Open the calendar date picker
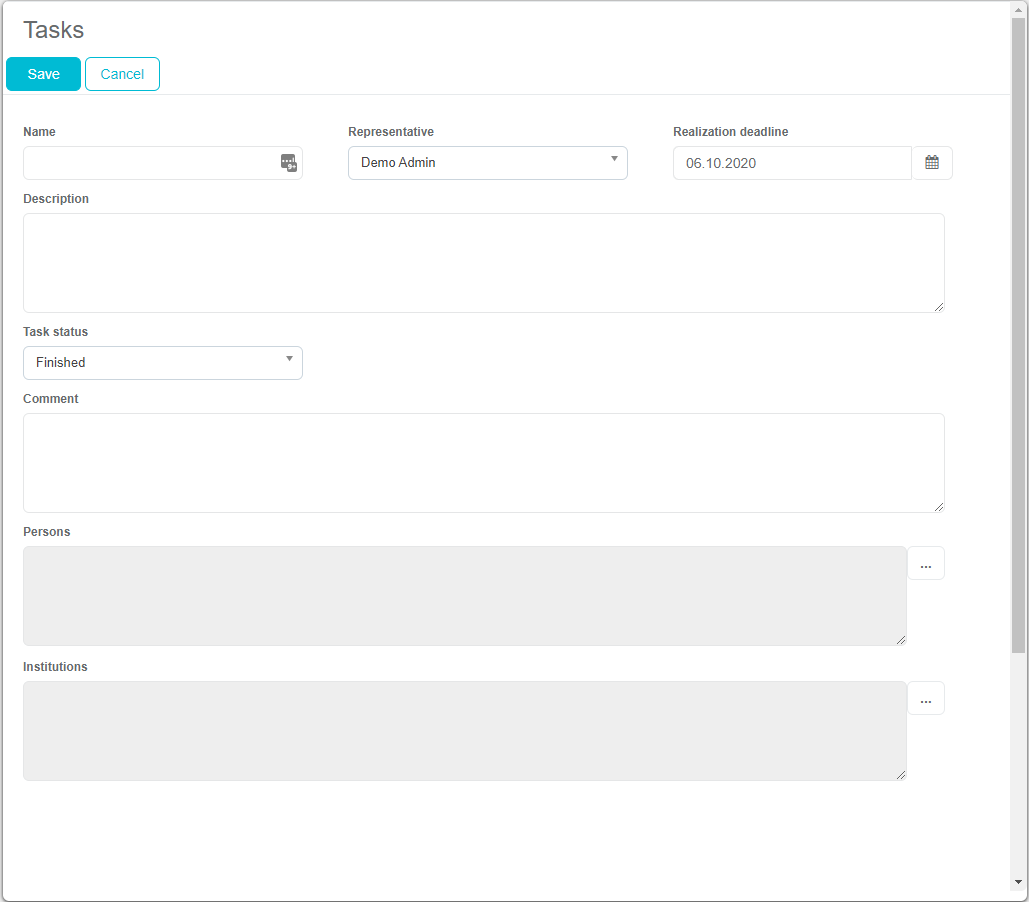This screenshot has width=1029, height=902. coord(932,163)
